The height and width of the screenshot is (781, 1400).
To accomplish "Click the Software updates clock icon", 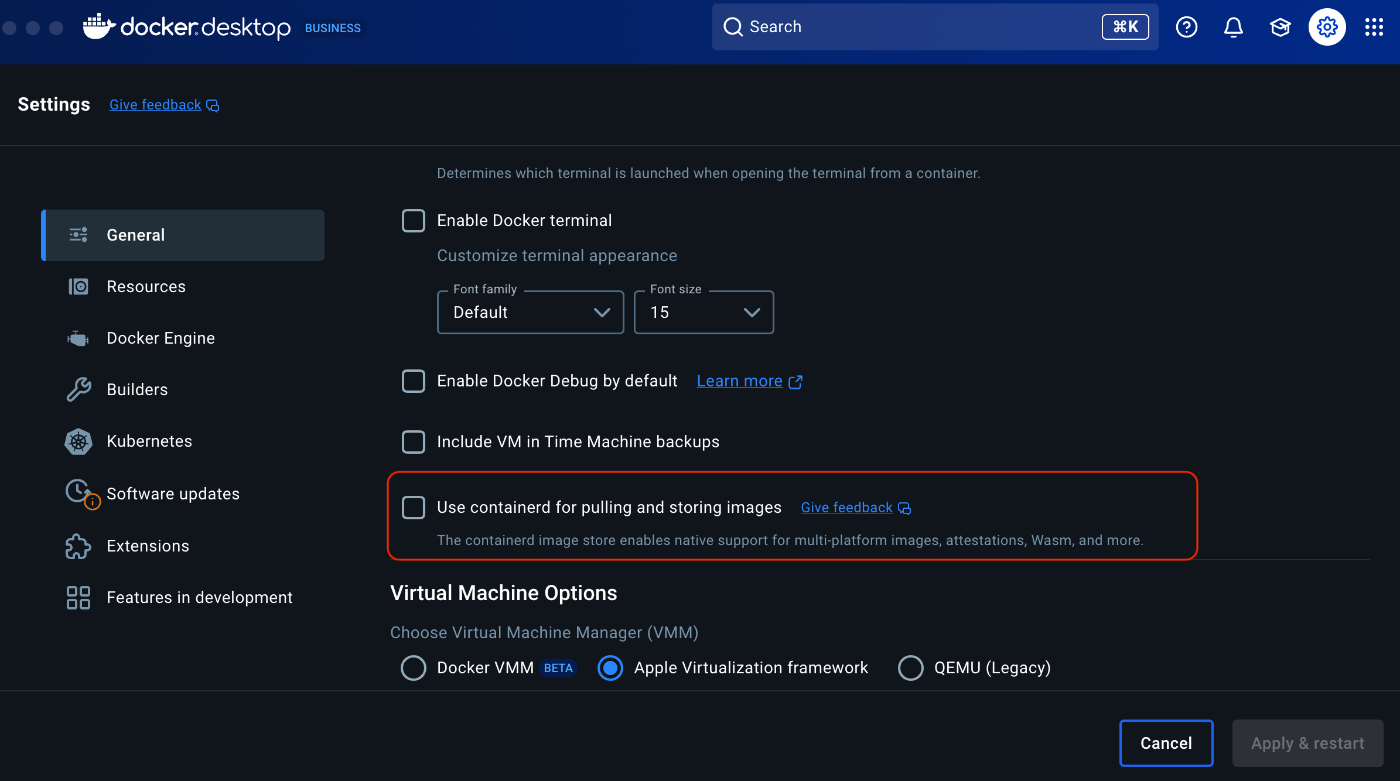I will (80, 493).
